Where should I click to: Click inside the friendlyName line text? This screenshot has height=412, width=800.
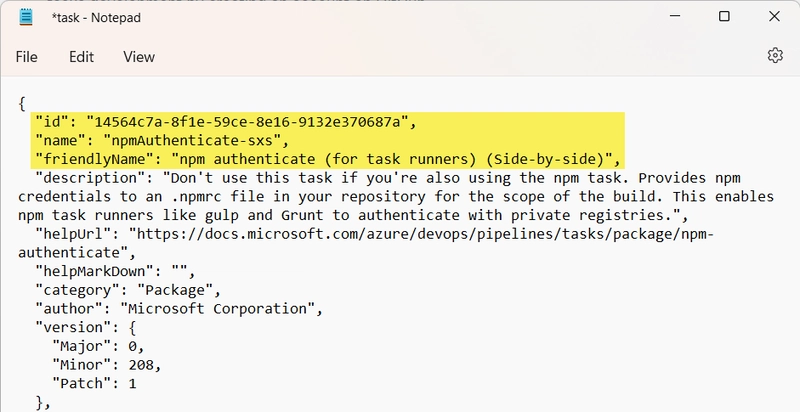(328, 160)
